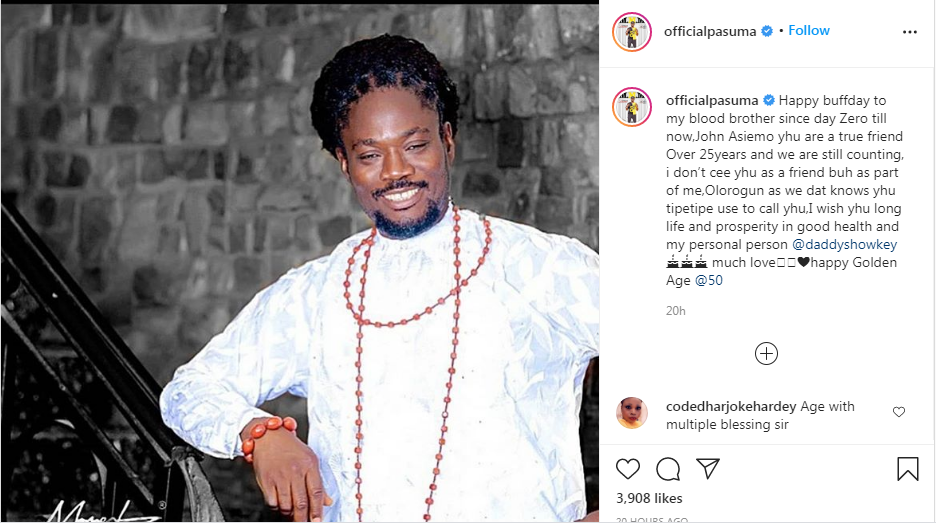Share the post via paper plane icon

(707, 468)
